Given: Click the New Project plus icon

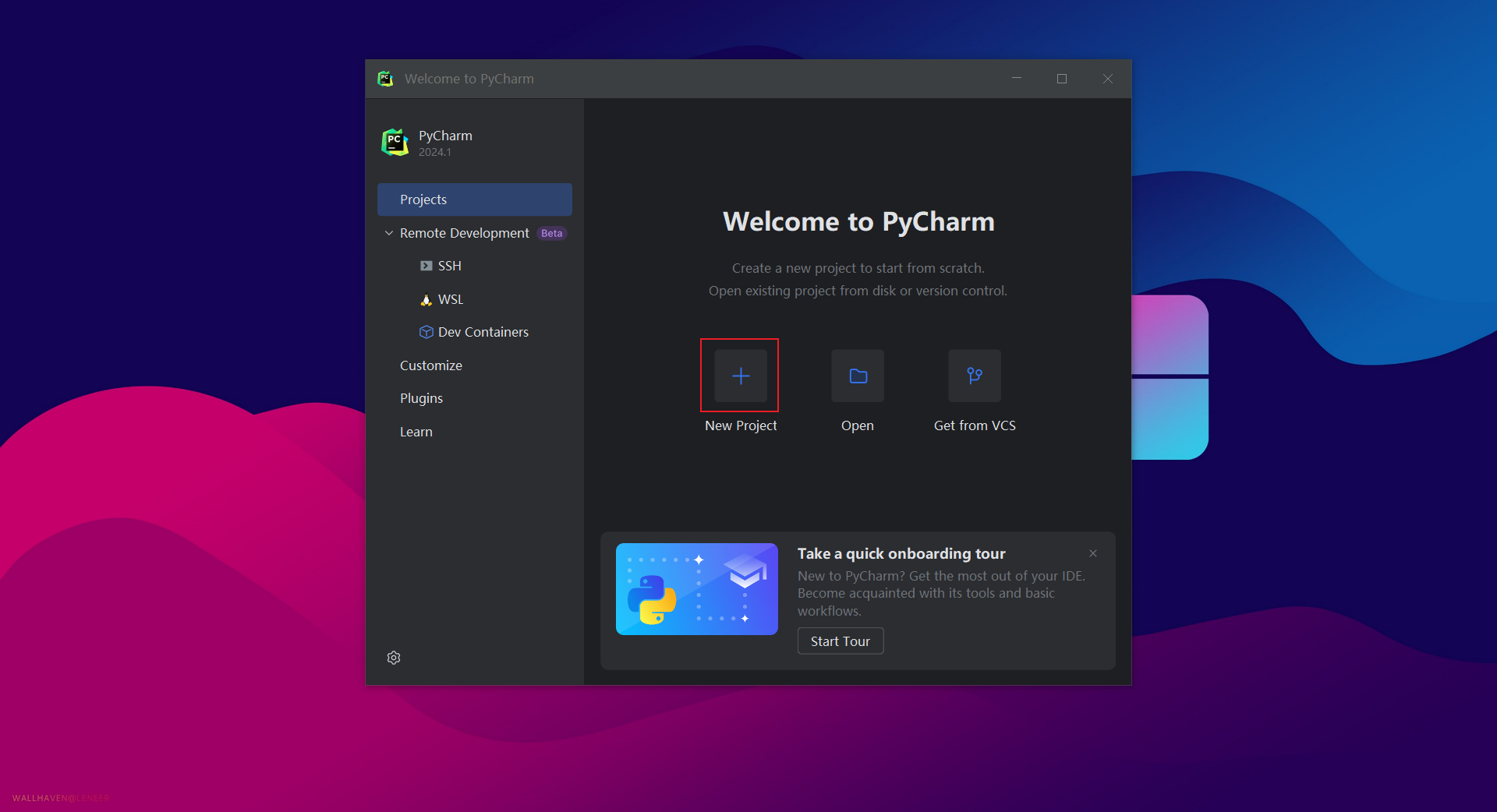Looking at the screenshot, I should point(741,376).
